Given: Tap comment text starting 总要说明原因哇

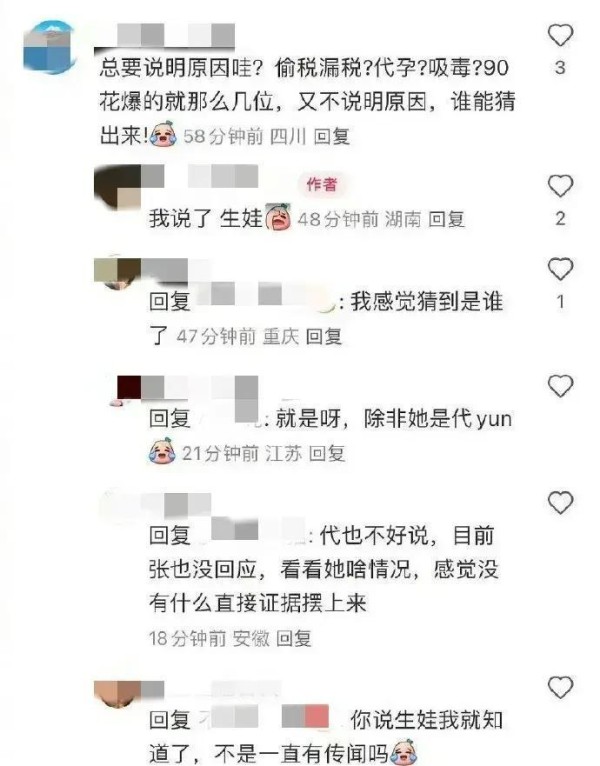Looking at the screenshot, I should pos(307,102).
